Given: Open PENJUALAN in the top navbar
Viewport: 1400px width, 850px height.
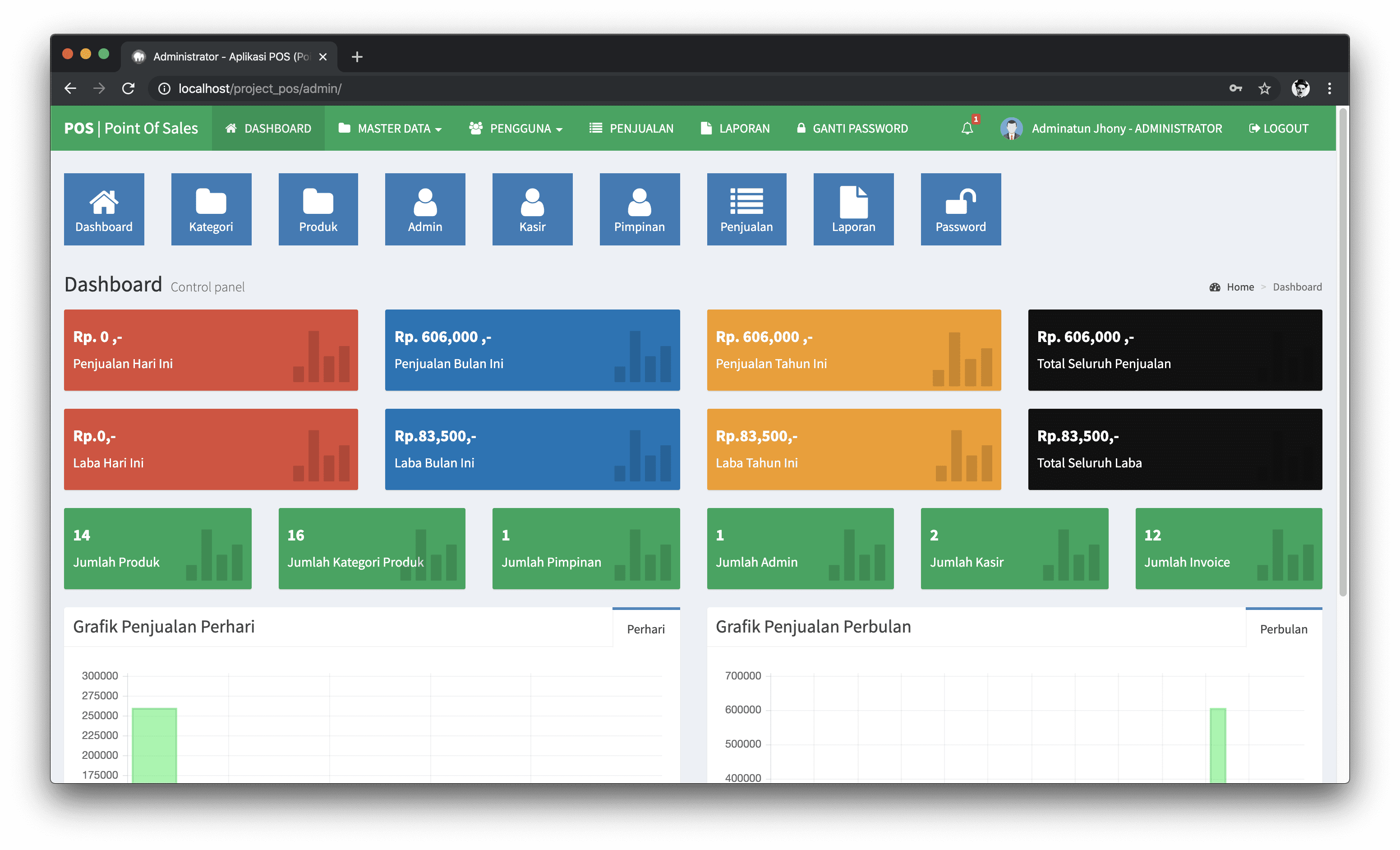Looking at the screenshot, I should (631, 129).
